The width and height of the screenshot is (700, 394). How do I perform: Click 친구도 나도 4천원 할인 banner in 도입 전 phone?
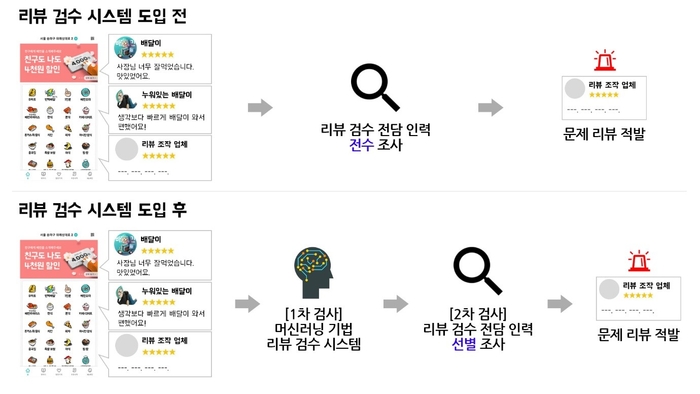pyautogui.click(x=59, y=63)
